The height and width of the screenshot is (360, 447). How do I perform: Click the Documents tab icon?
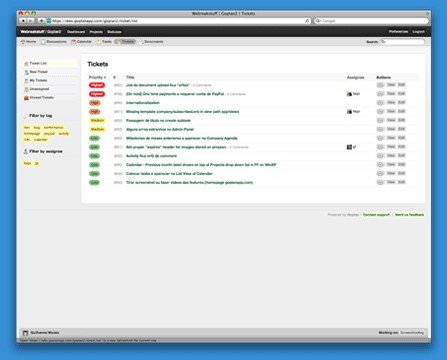141,42
